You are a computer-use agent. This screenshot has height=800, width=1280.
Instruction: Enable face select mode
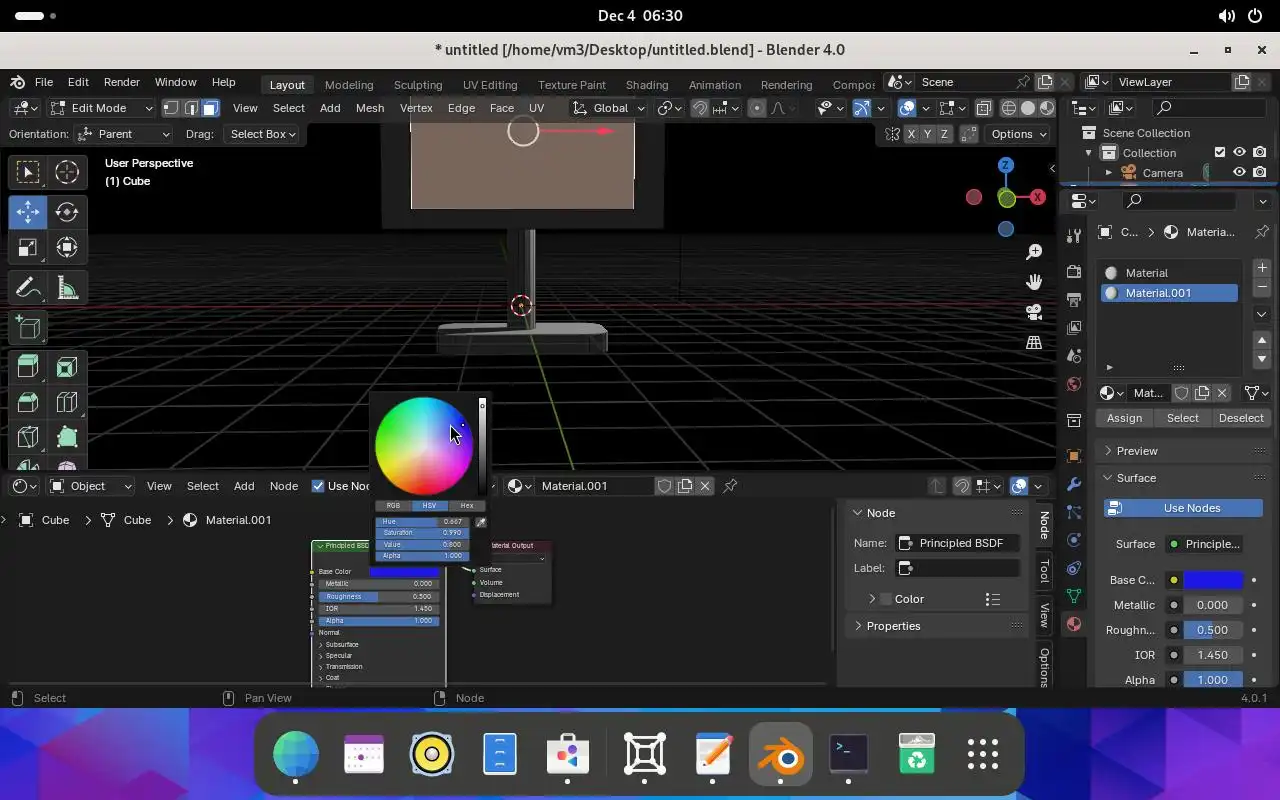pos(210,108)
